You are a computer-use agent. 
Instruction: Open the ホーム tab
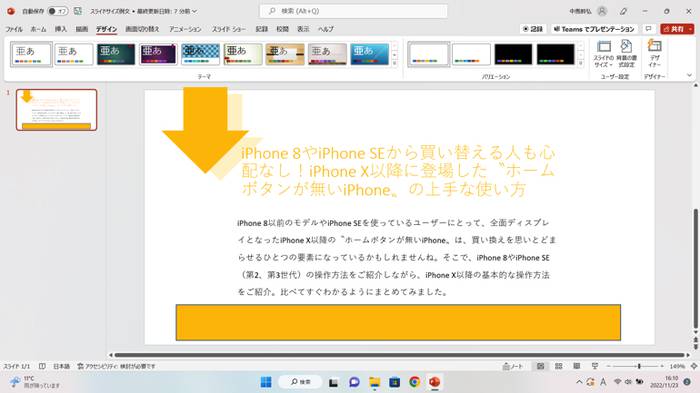[38, 29]
